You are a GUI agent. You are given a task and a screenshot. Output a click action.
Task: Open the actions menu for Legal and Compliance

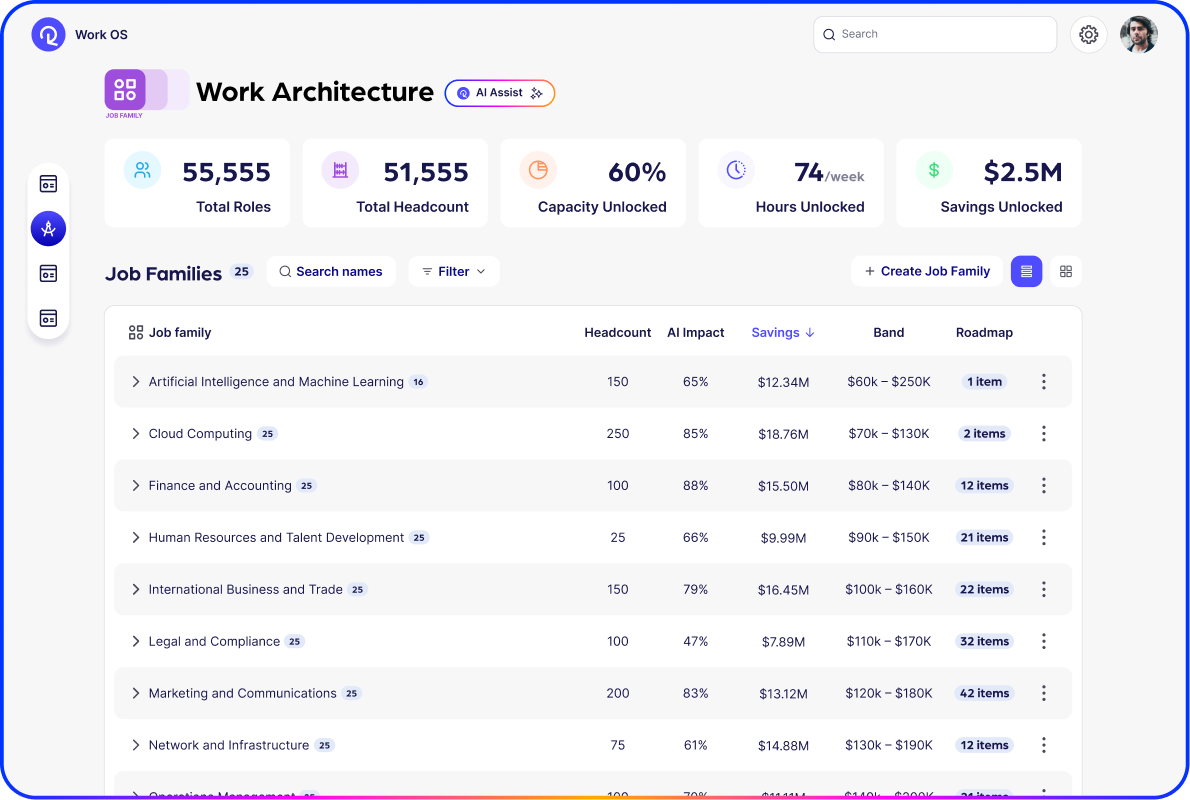tap(1043, 641)
